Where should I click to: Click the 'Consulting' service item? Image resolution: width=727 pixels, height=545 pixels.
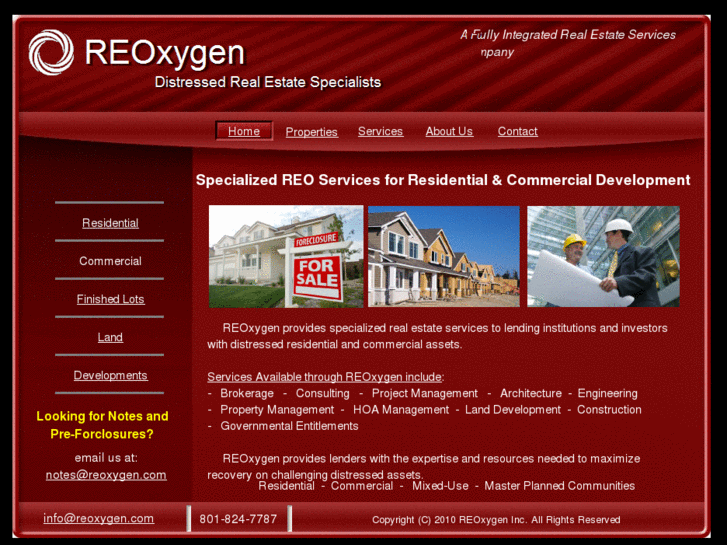[323, 393]
